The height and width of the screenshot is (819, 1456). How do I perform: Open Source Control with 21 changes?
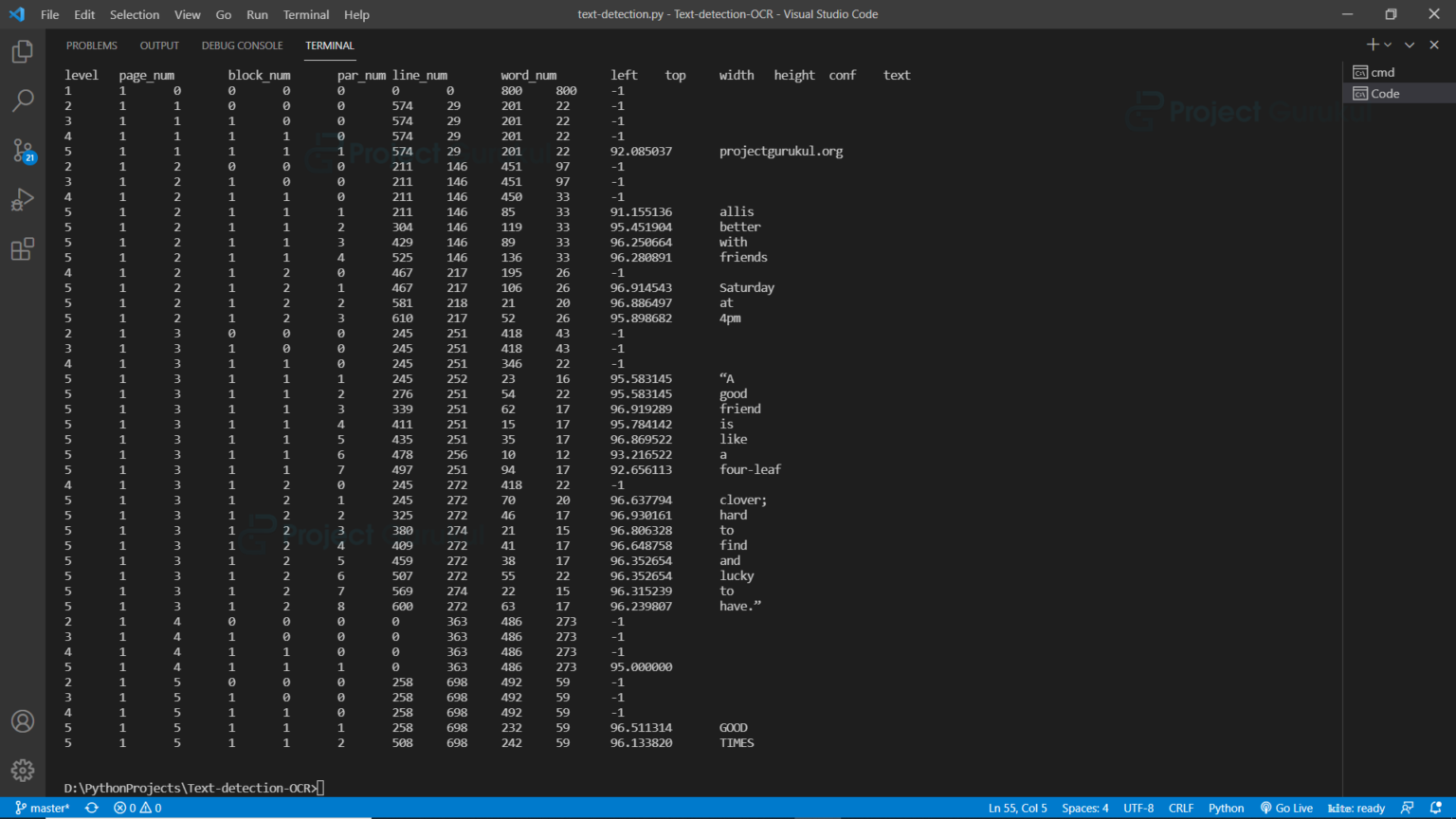23,151
